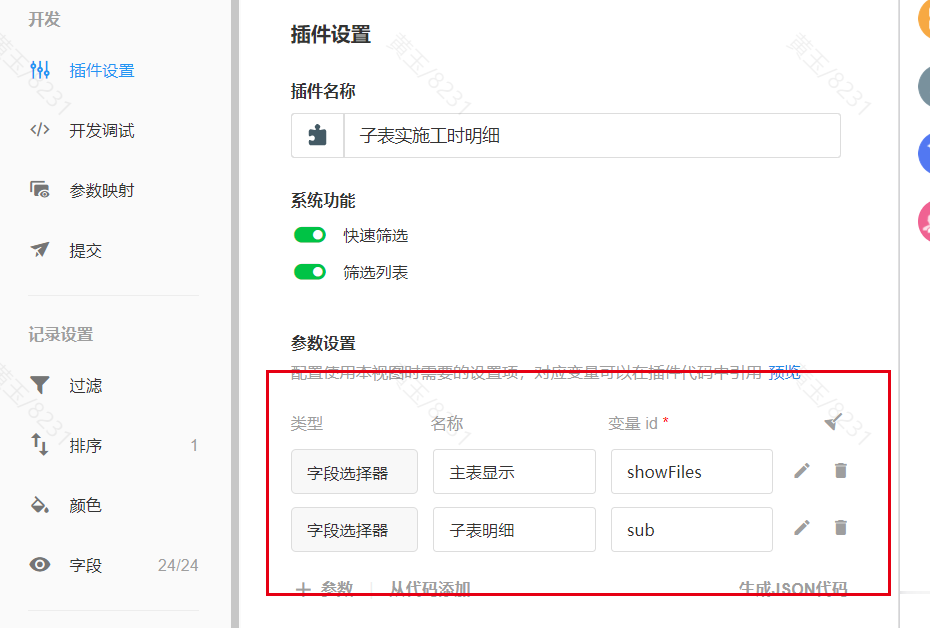Edit the sub variable id field

[x=692, y=529]
